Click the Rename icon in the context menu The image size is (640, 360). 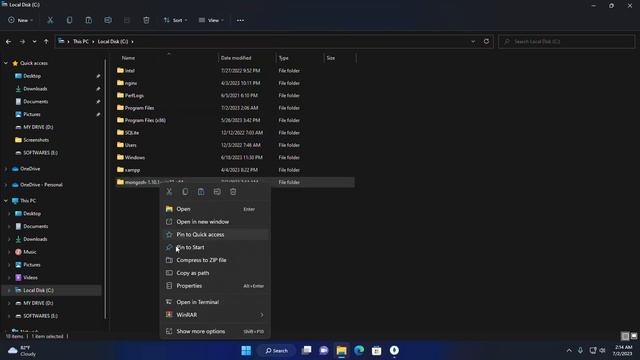tap(217, 192)
